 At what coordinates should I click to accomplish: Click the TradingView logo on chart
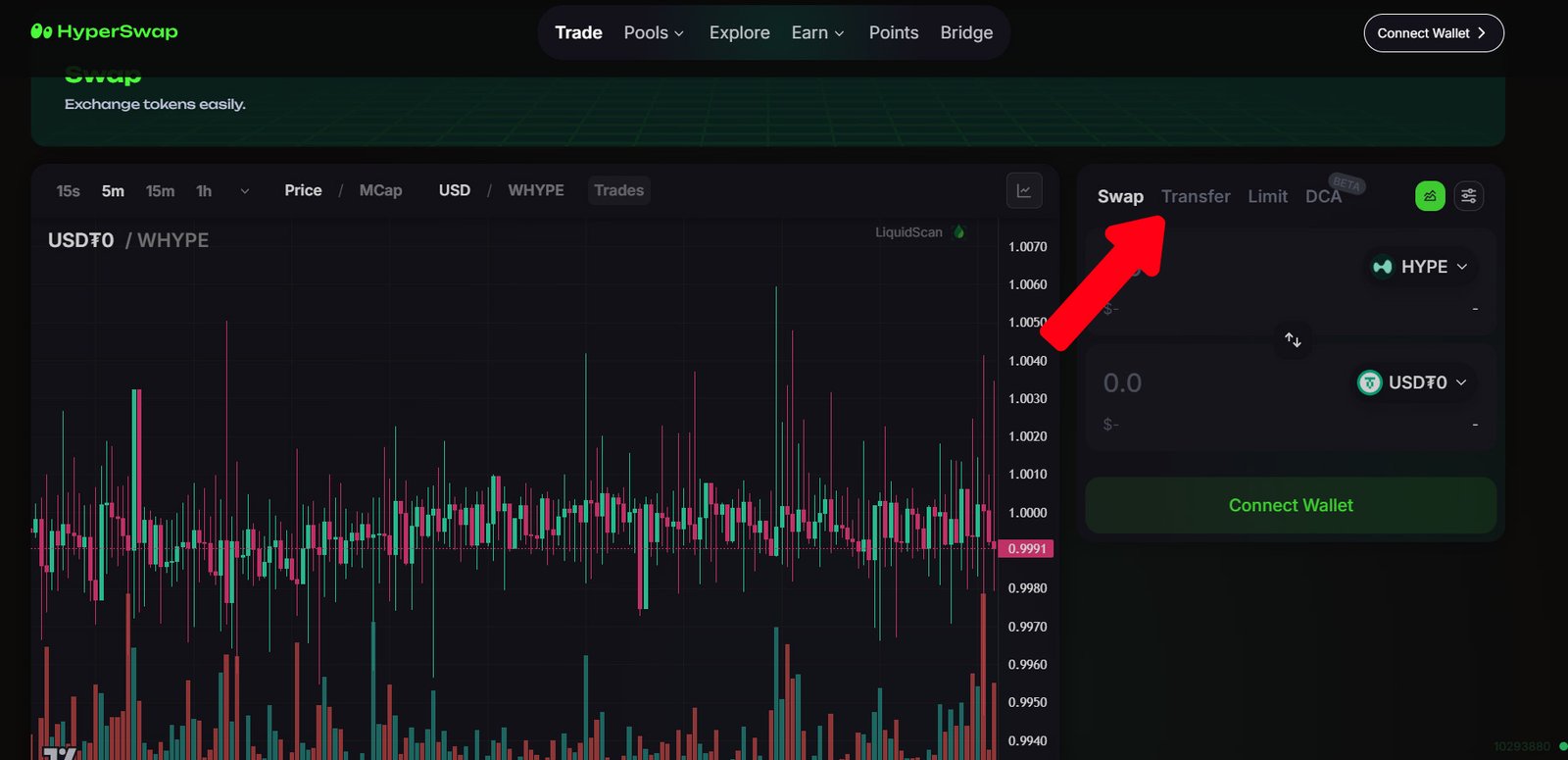point(60,753)
